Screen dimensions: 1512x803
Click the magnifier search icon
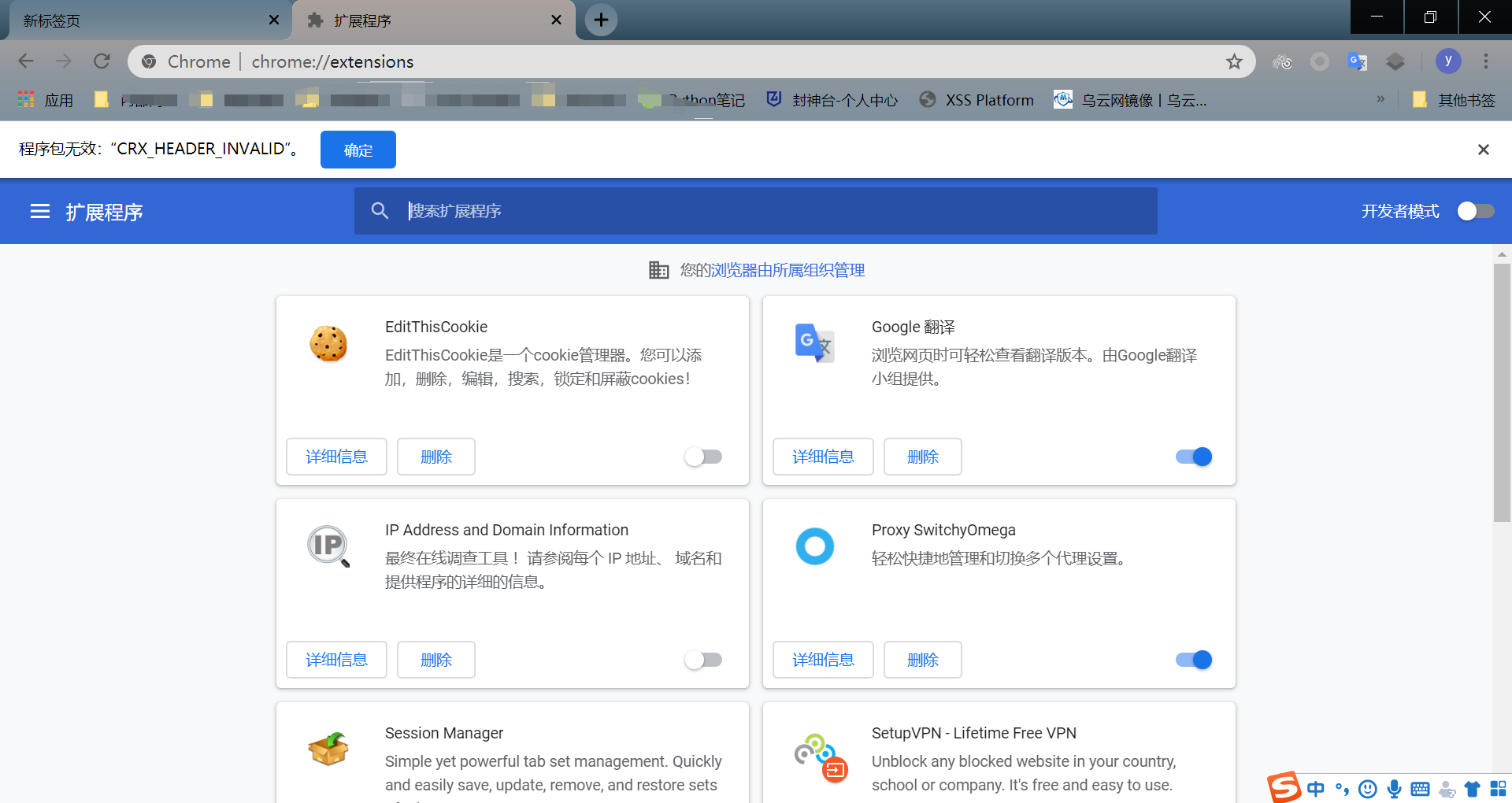380,211
